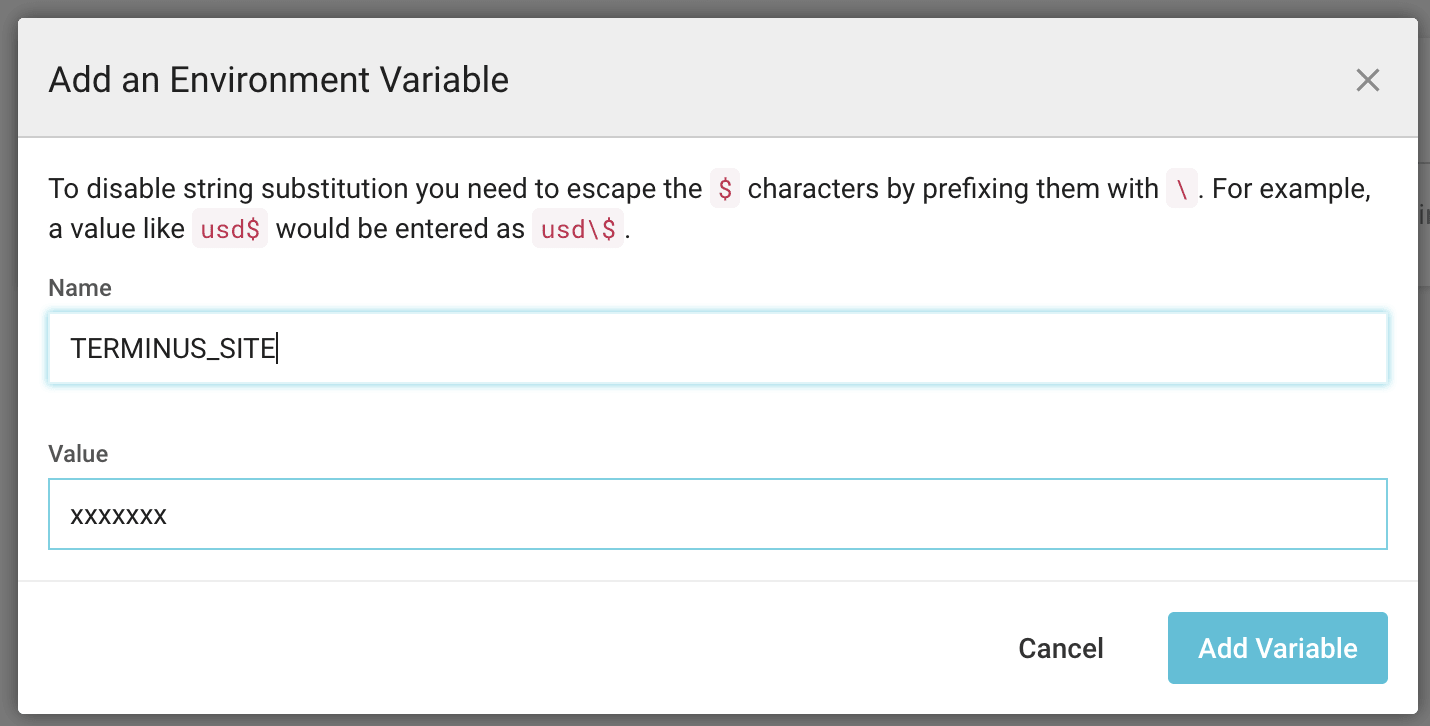Click the "characters by prefixing them with" text

pyautogui.click(x=952, y=189)
